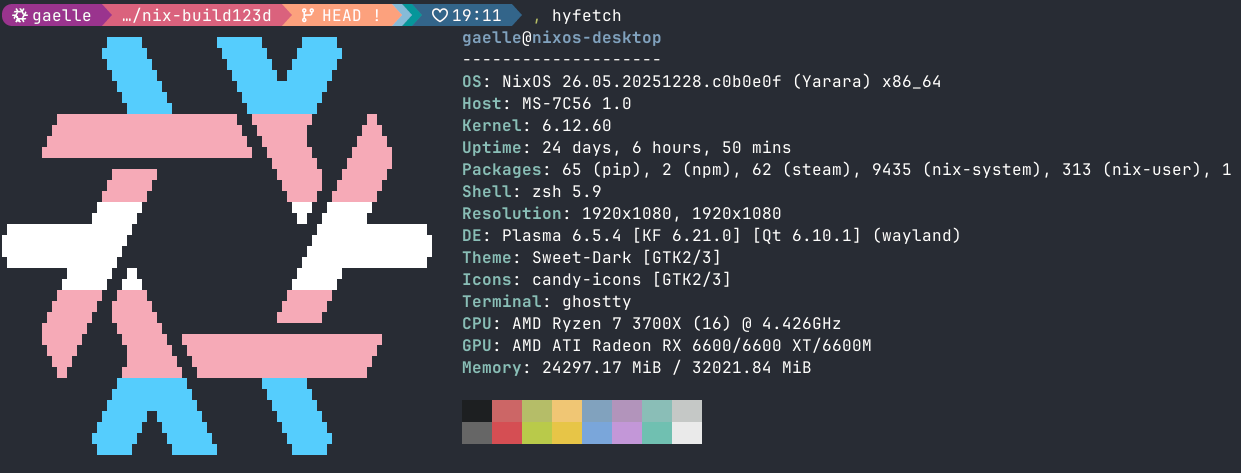Click the large trans-flag NixOS ASCII logo

click(216, 240)
